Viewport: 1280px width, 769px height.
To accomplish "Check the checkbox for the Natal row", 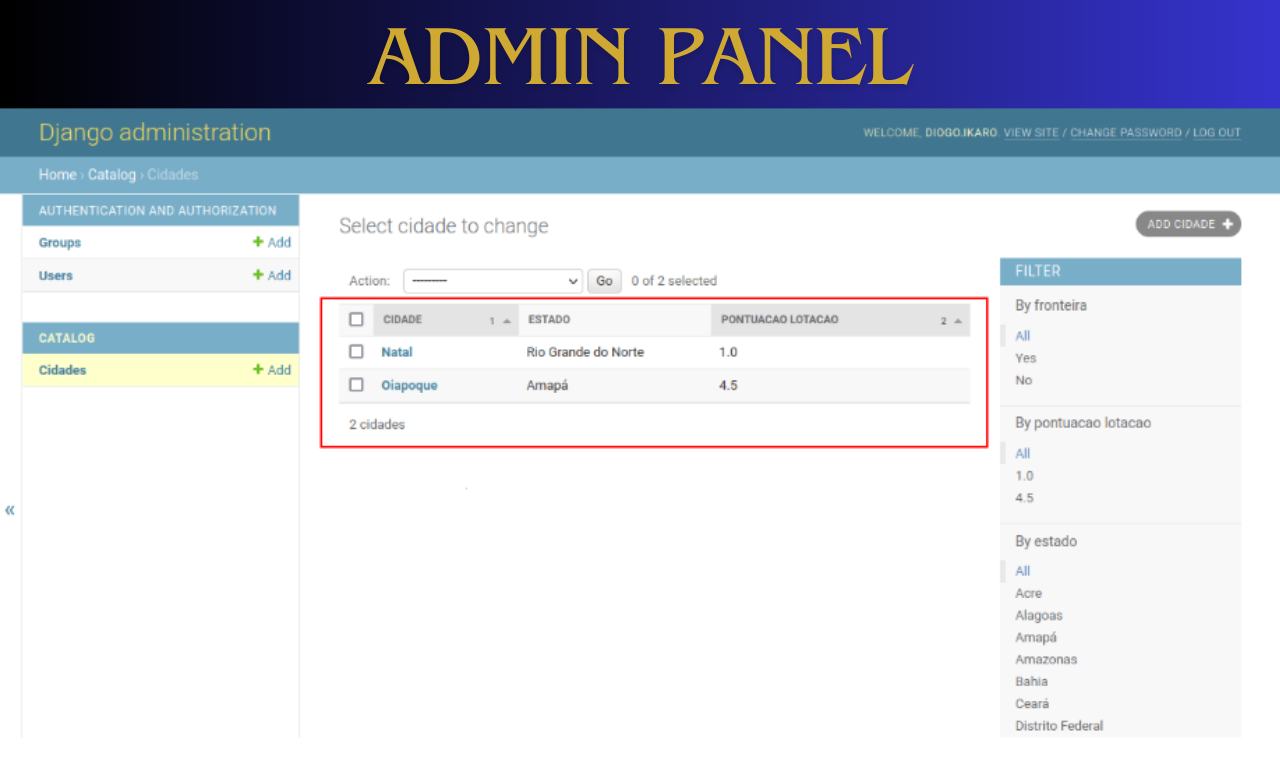I will tap(355, 351).
